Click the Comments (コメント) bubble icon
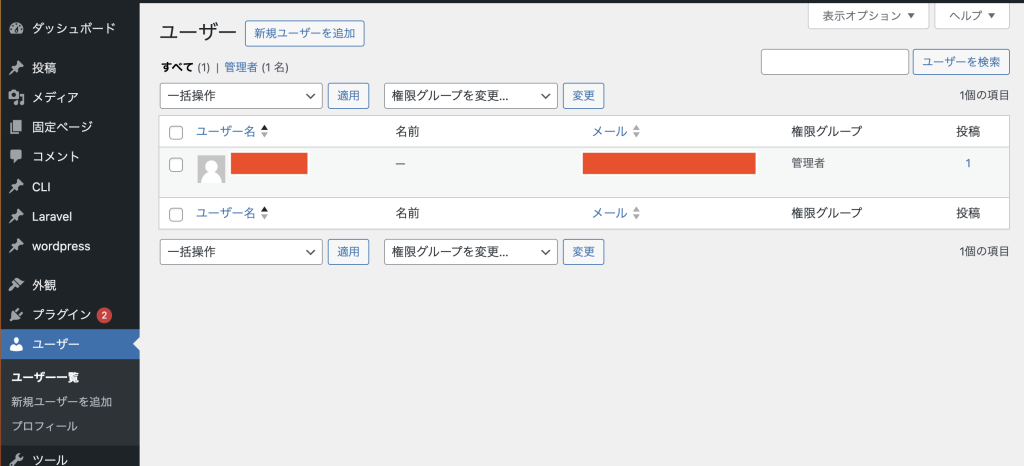 tap(16, 156)
